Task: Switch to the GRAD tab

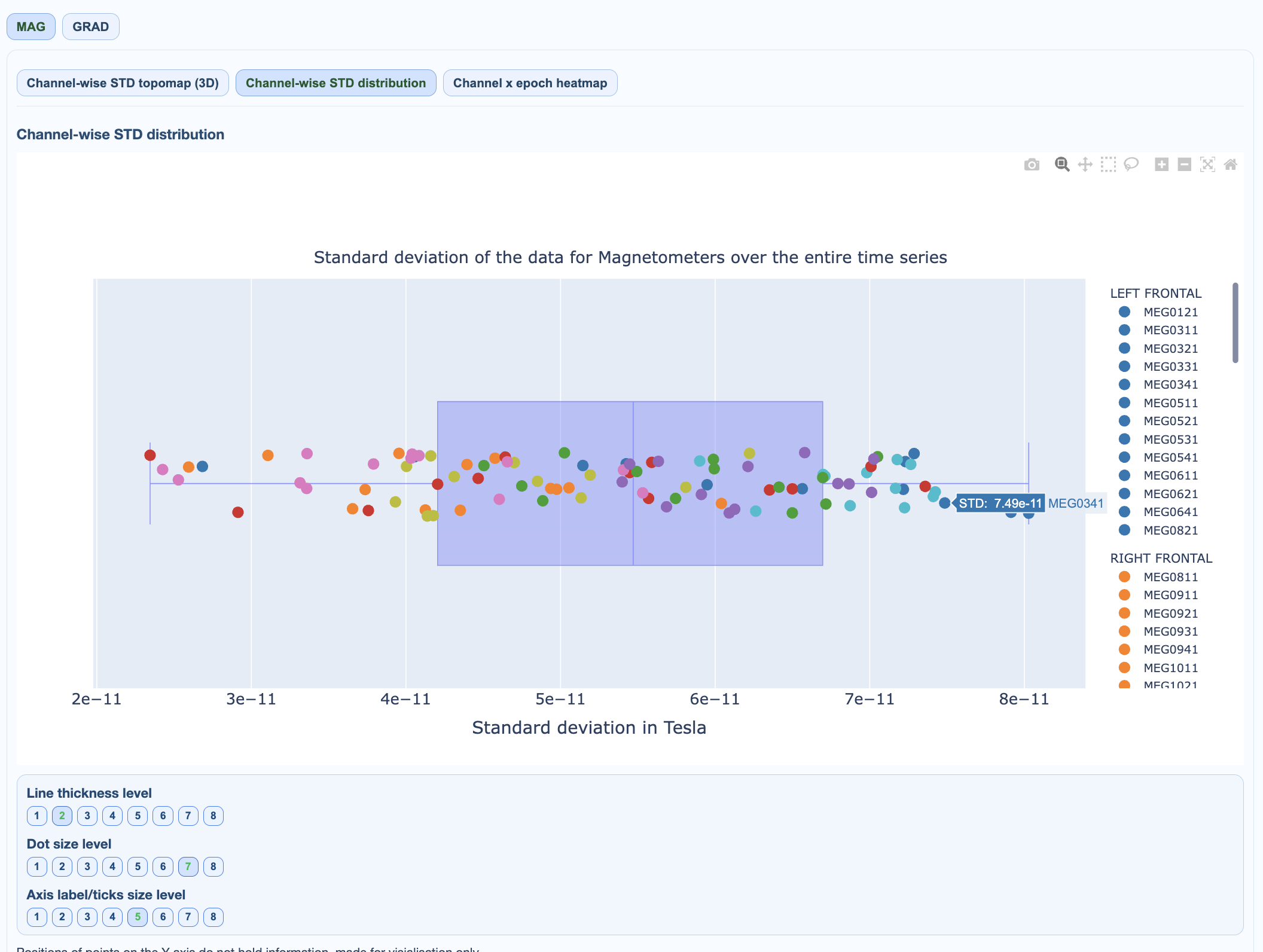Action: tap(91, 27)
